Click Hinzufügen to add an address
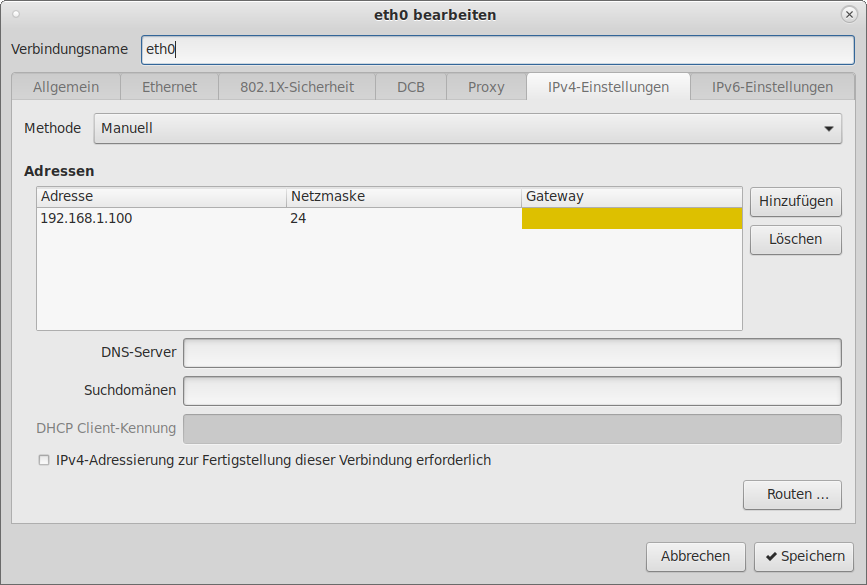Screen dimensions: 867x585 (795, 201)
